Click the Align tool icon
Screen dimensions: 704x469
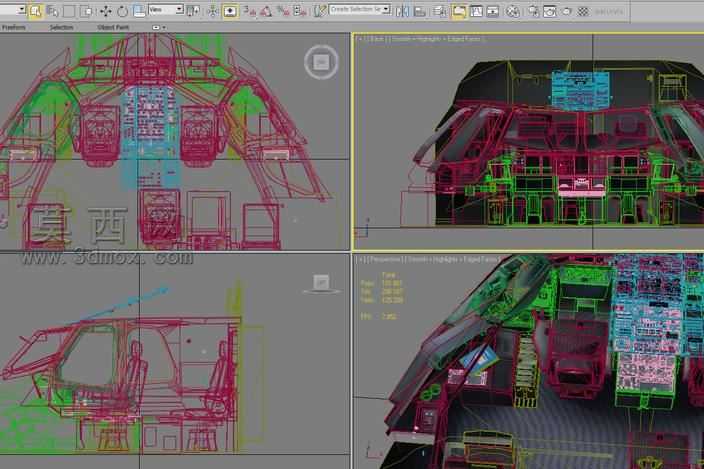[x=420, y=11]
